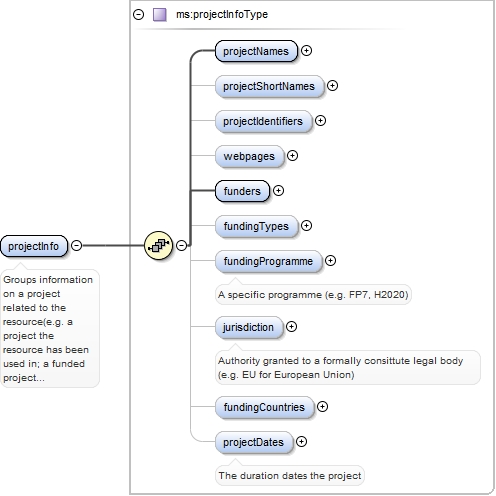Click the purple ms:projectInfoType type icon
496x496 pixels.
click(160, 15)
